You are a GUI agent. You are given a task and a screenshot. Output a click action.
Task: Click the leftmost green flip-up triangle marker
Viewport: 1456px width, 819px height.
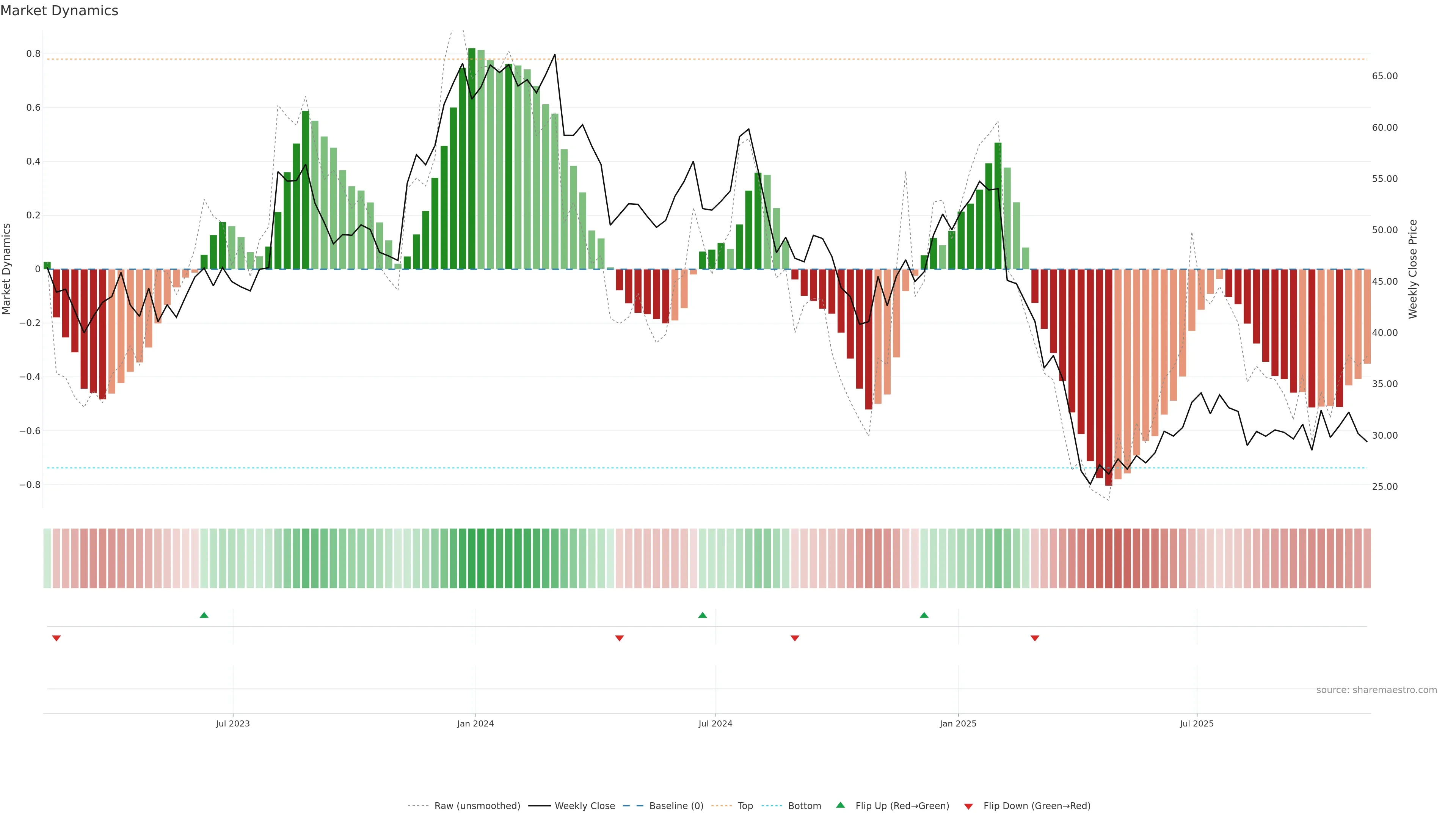(x=204, y=615)
